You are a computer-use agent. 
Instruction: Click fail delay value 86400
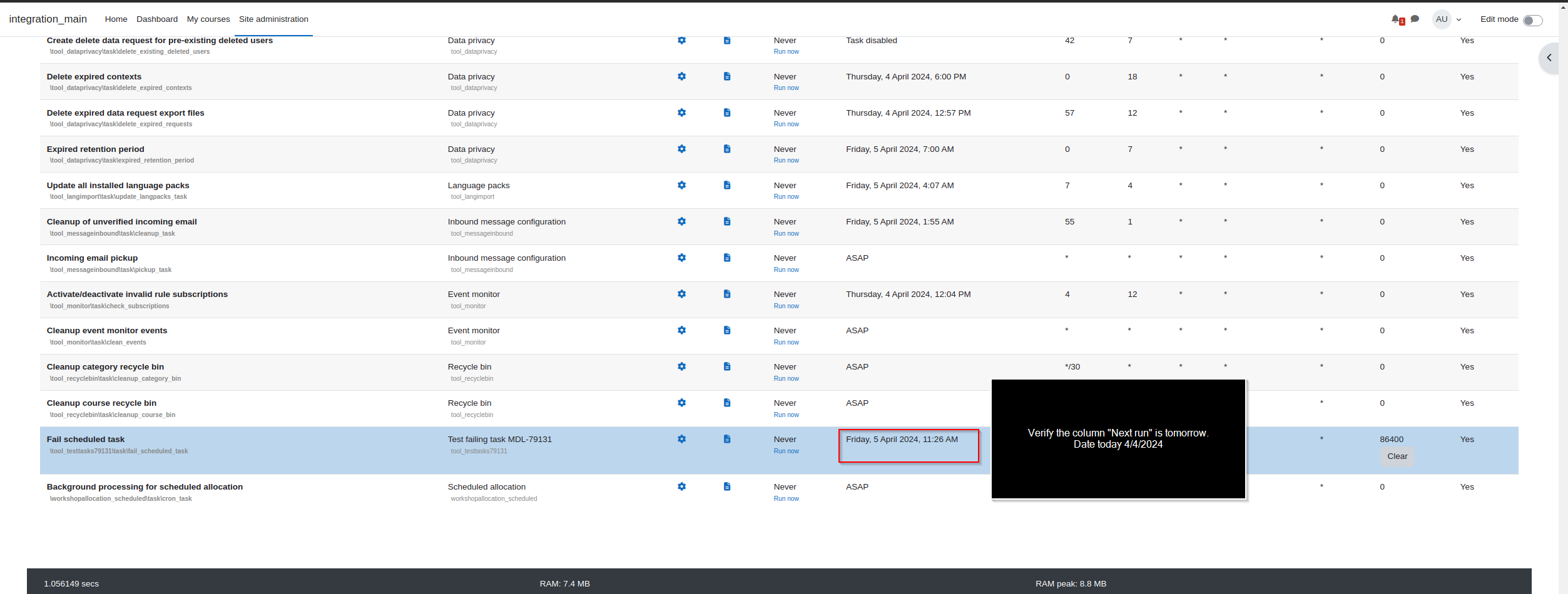coord(1392,440)
